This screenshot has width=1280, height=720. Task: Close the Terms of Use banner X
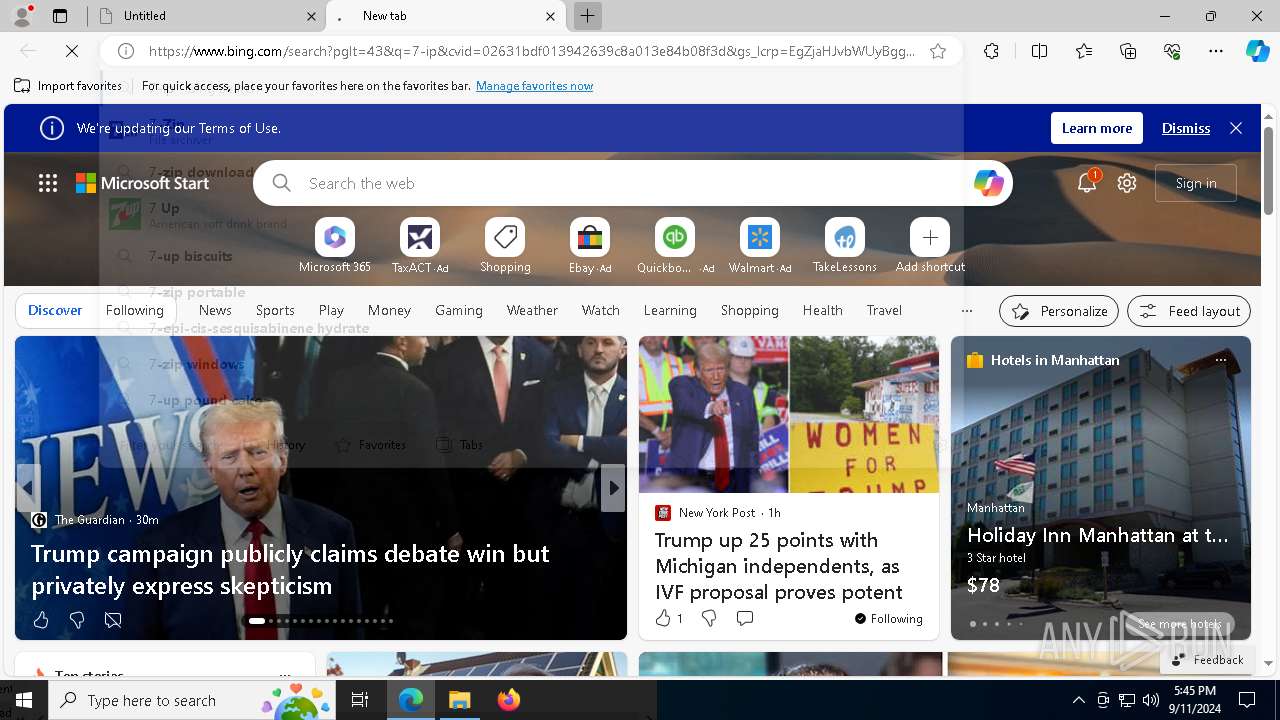click(1236, 128)
